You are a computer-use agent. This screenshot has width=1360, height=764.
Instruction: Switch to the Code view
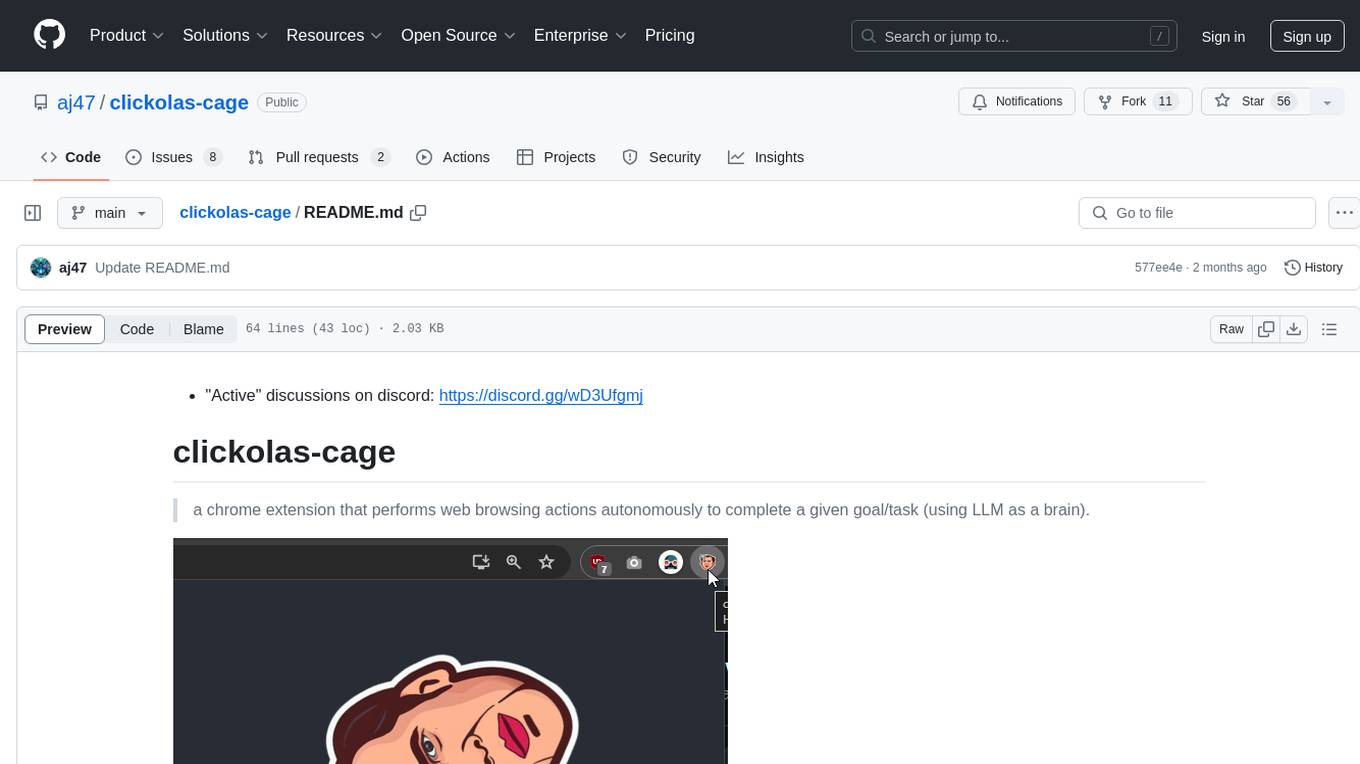point(137,329)
